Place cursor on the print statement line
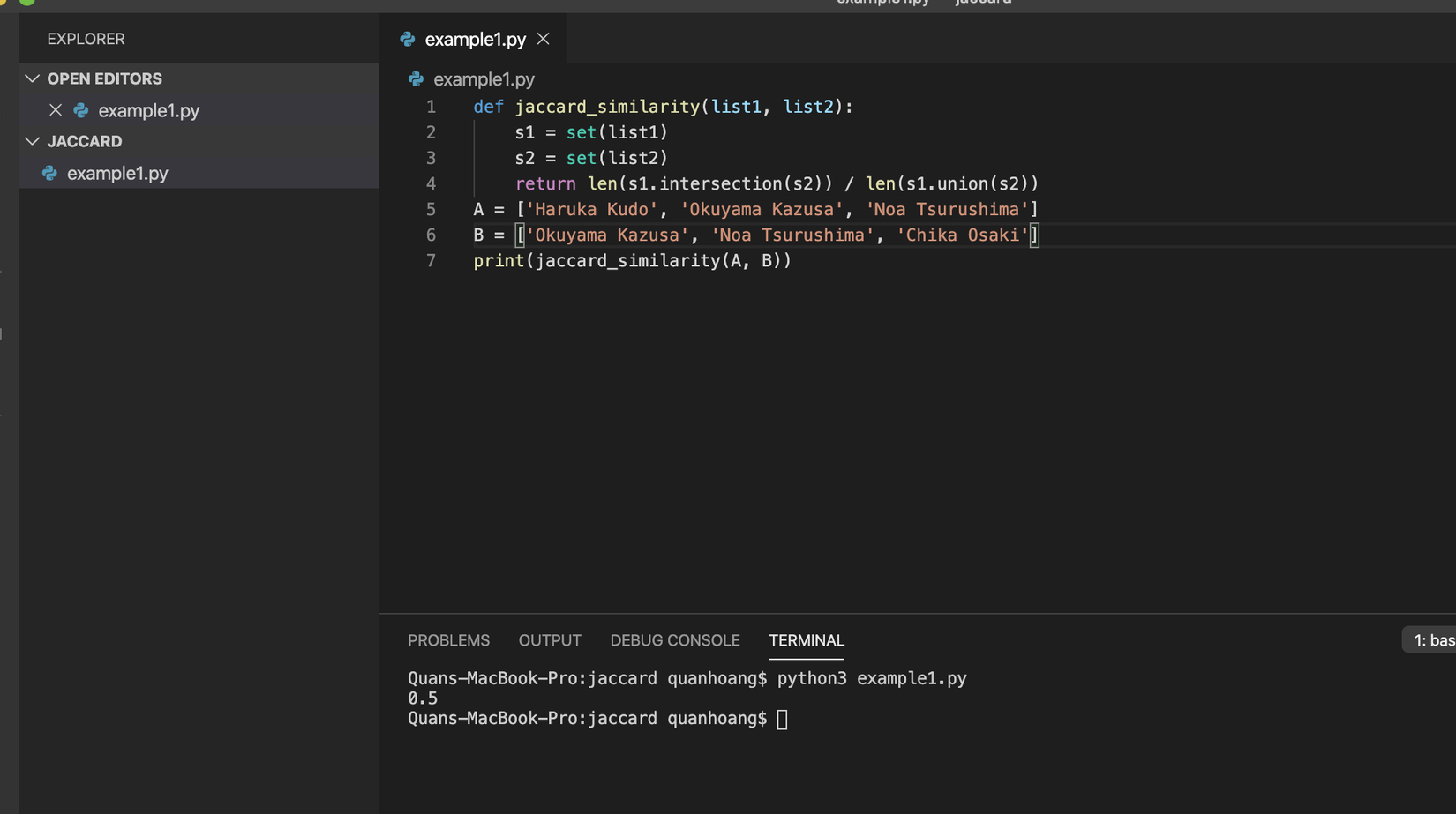The height and width of the screenshot is (814, 1456). click(632, 261)
